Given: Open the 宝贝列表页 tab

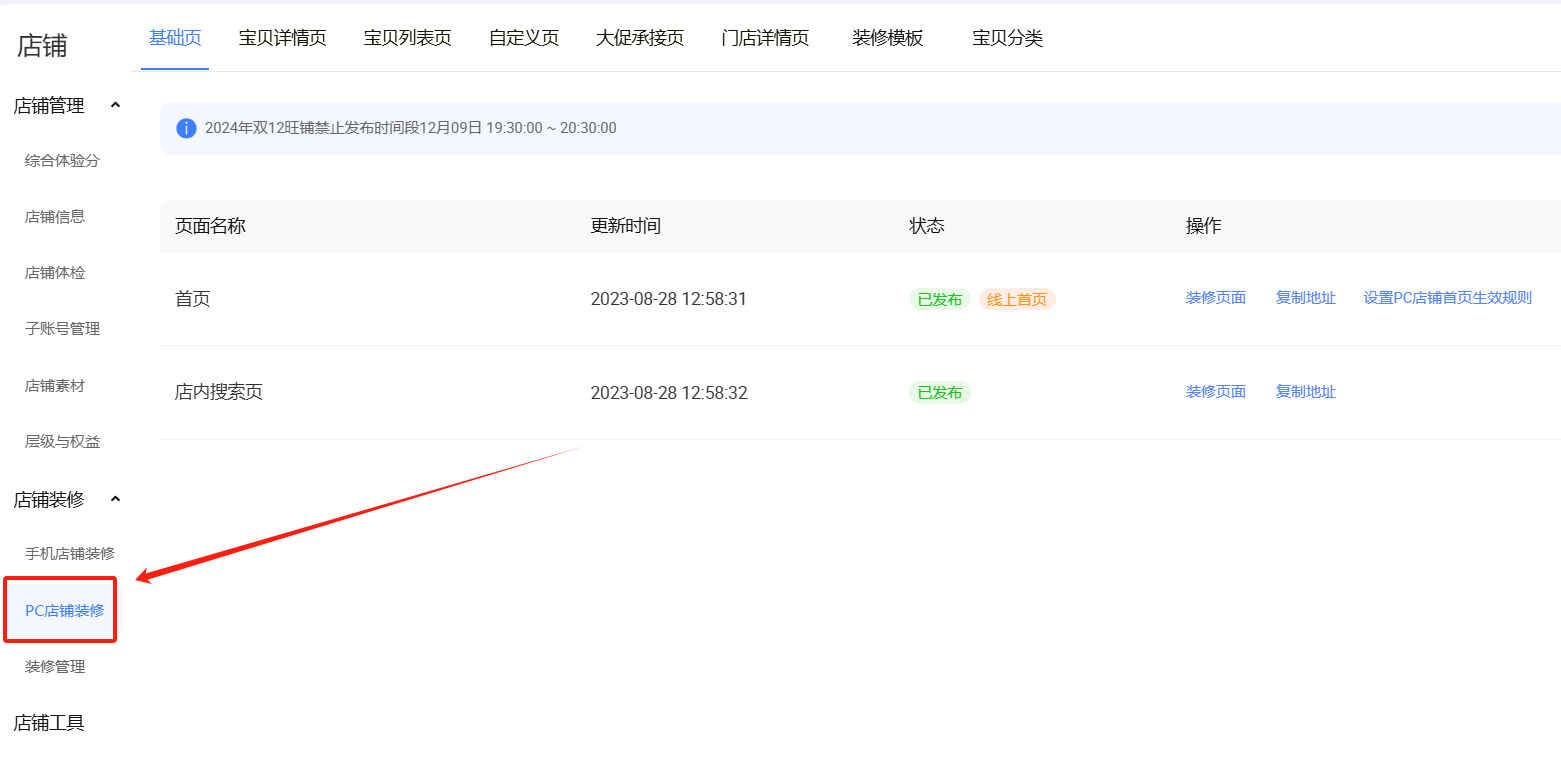Looking at the screenshot, I should click(x=407, y=38).
